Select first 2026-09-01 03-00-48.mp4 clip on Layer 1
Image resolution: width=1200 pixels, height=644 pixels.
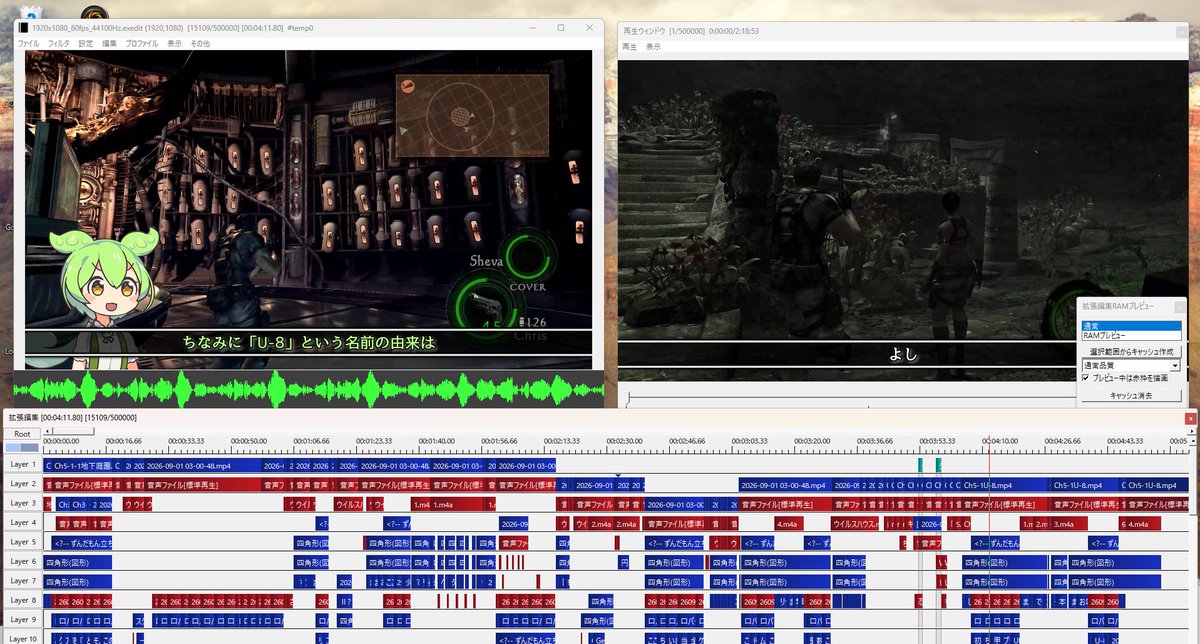click(202, 465)
